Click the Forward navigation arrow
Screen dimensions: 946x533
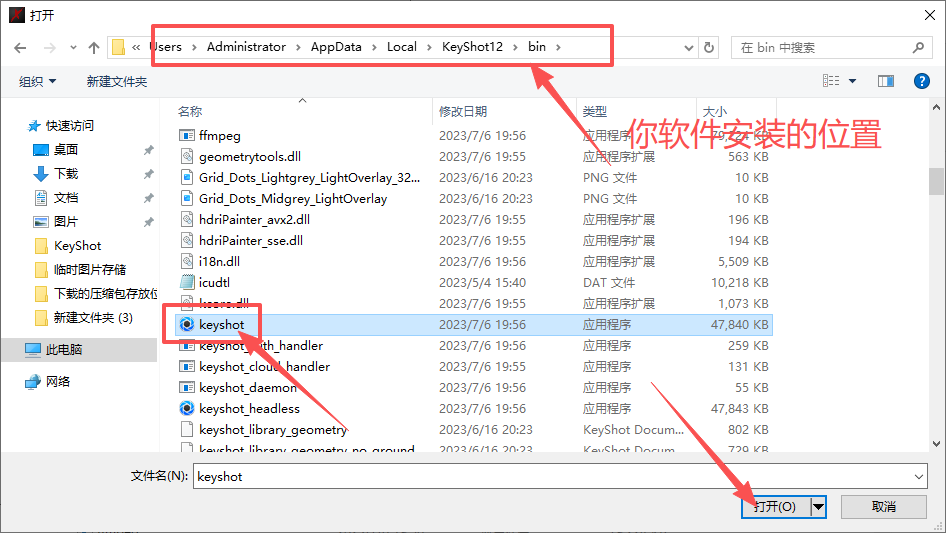49,48
